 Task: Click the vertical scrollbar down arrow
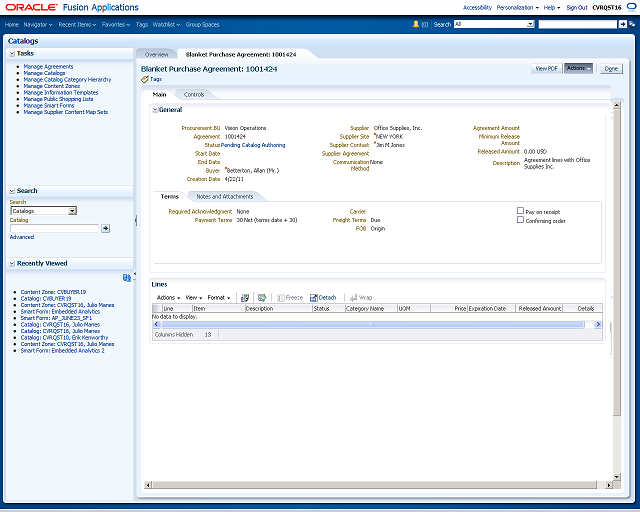pos(617,476)
